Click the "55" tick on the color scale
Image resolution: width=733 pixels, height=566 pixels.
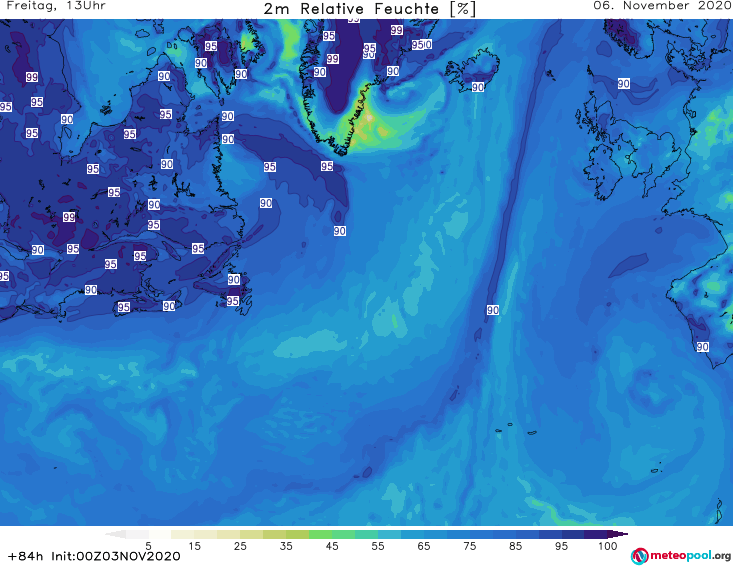[x=378, y=546]
